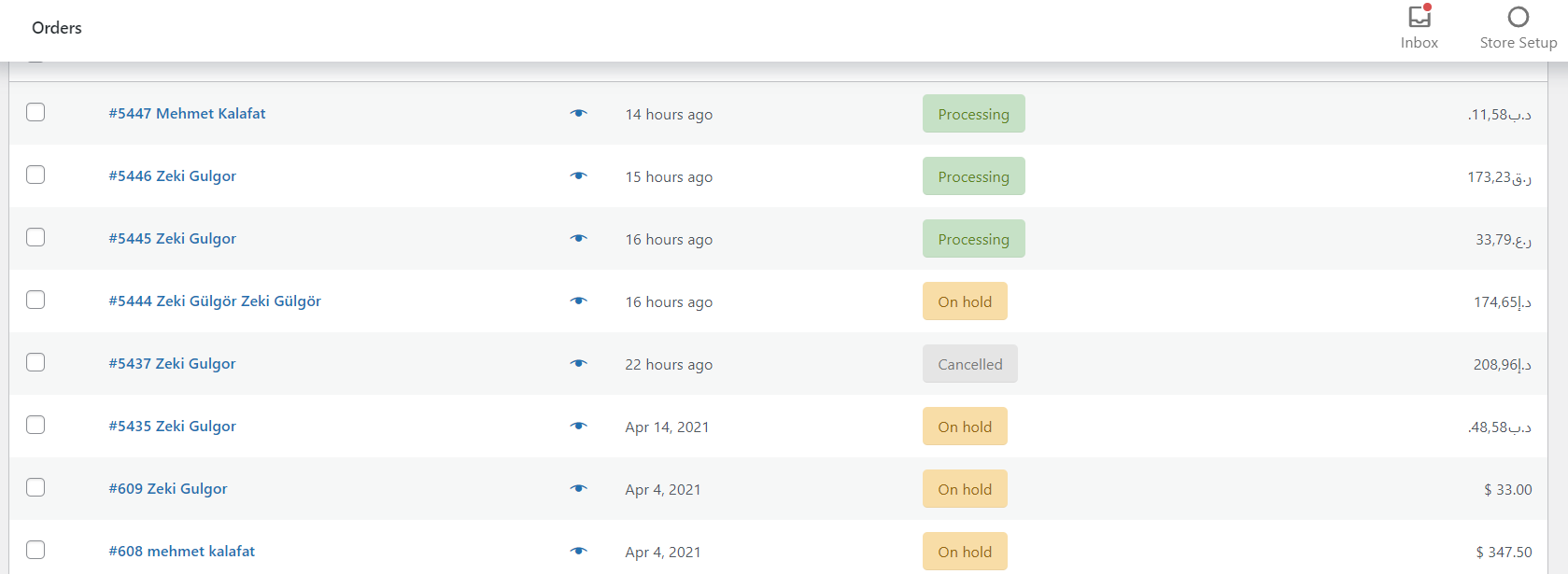The image size is (1568, 574).
Task: Show preview of order #5444
Action: coord(579,301)
